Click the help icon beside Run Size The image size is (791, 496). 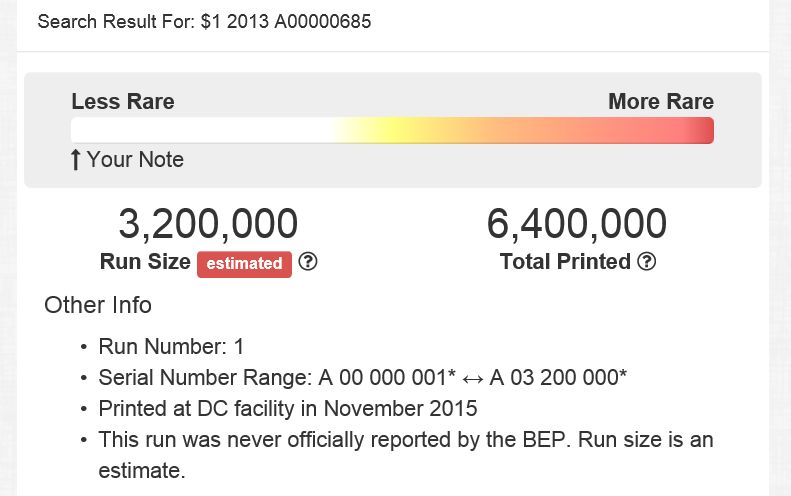click(308, 262)
